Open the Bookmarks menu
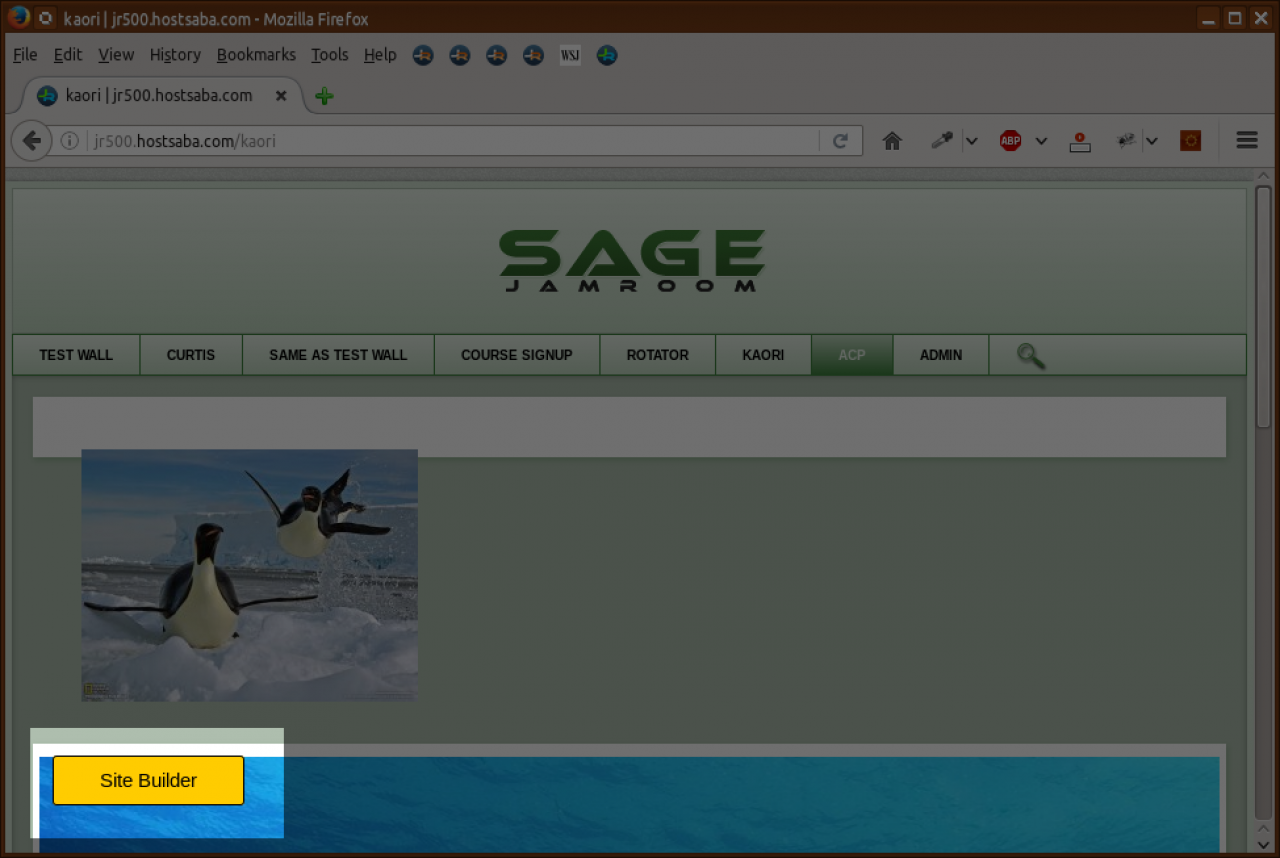This screenshot has width=1280, height=858. 256,55
